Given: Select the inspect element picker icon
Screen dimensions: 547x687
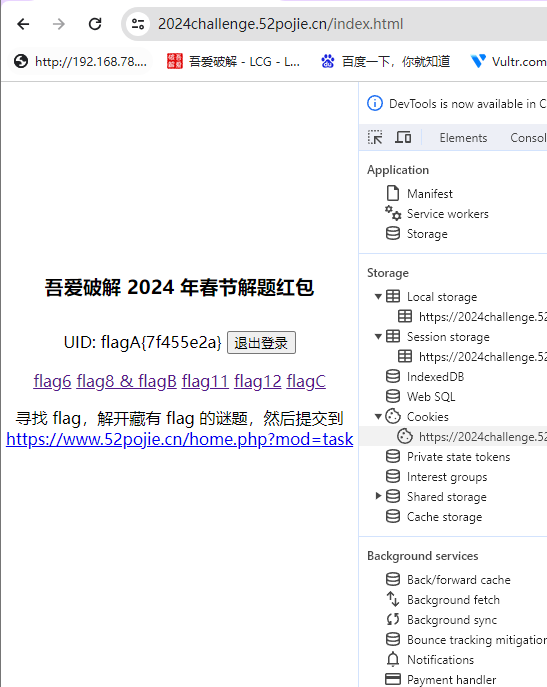Looking at the screenshot, I should (375, 138).
